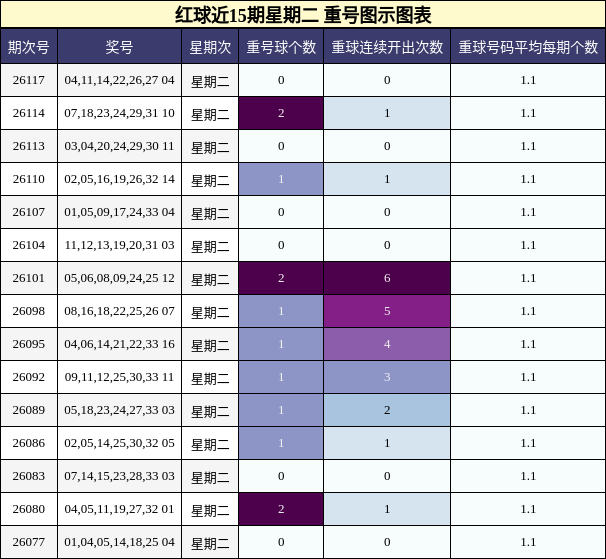Image resolution: width=606 pixels, height=559 pixels.
Task: Click numbers 11,12,13,19,20,31 03
Action: (x=119, y=245)
